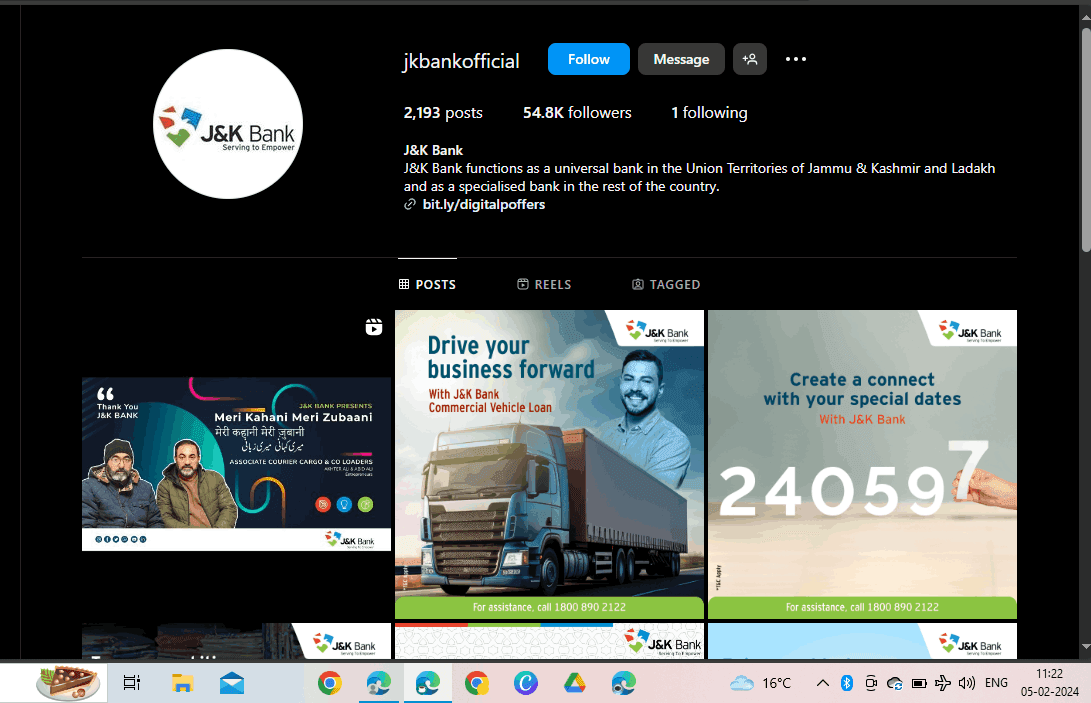Open the first Chrome taskbar icon
1091x703 pixels.
click(x=329, y=684)
